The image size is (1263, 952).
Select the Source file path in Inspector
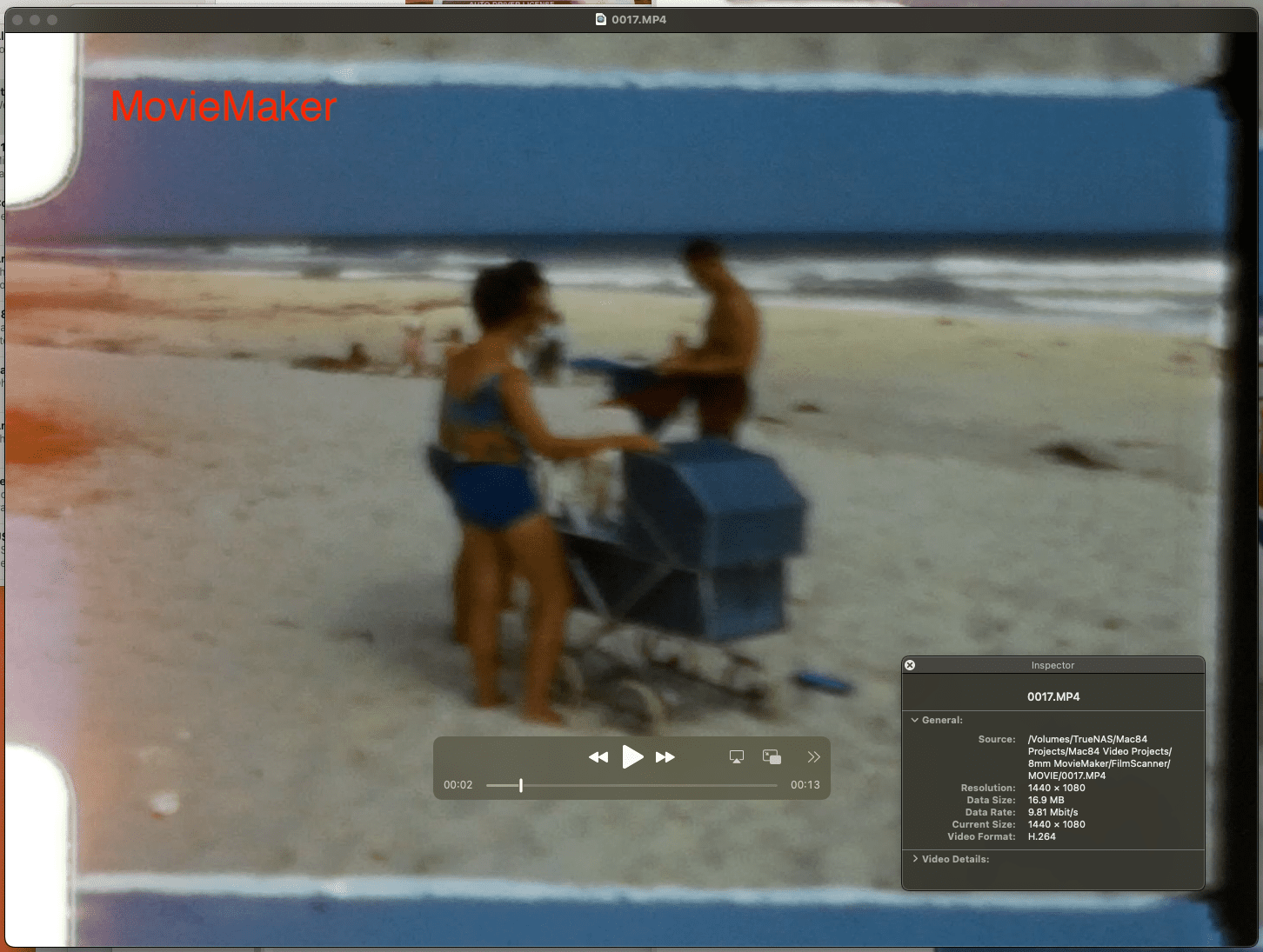tap(1099, 757)
